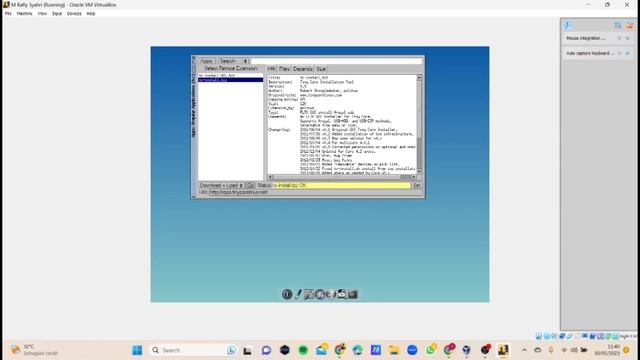This screenshot has height=360, width=640.
Task: Open the View menu
Action: pyautogui.click(x=42, y=13)
